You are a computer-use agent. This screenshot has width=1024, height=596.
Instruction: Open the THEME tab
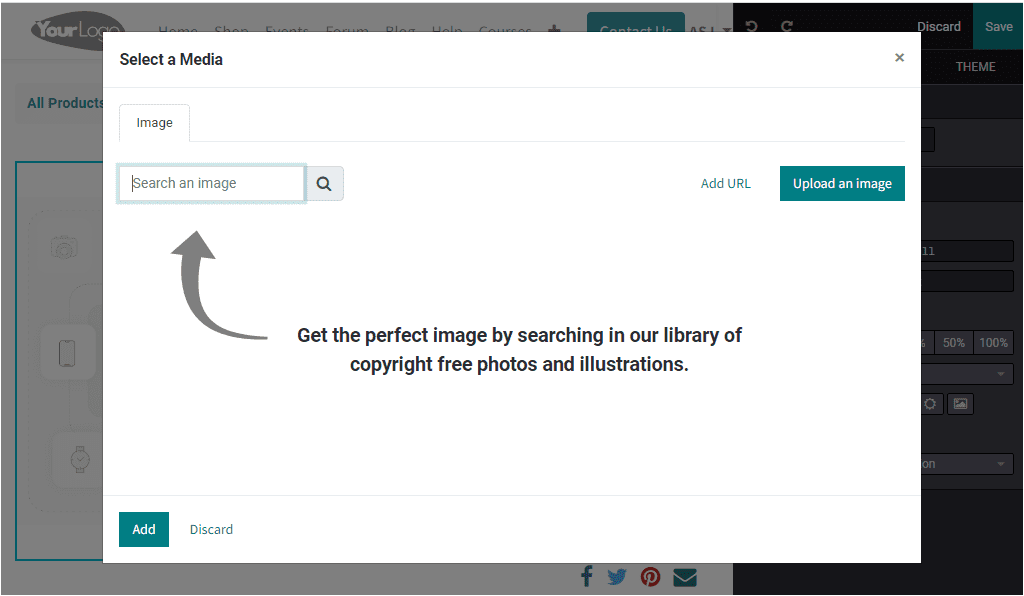pos(974,66)
